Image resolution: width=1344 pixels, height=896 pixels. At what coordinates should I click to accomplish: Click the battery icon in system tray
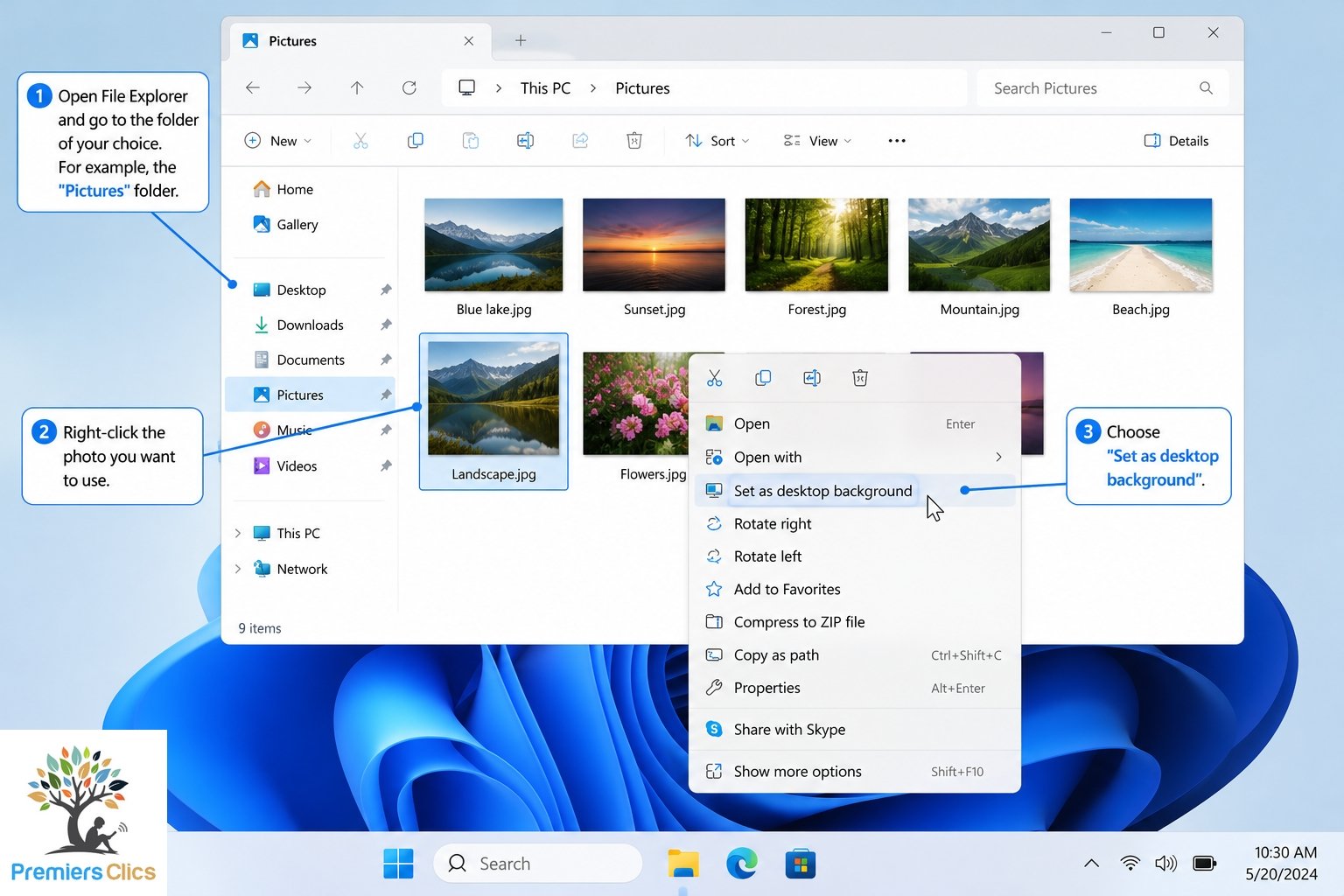tap(1205, 864)
